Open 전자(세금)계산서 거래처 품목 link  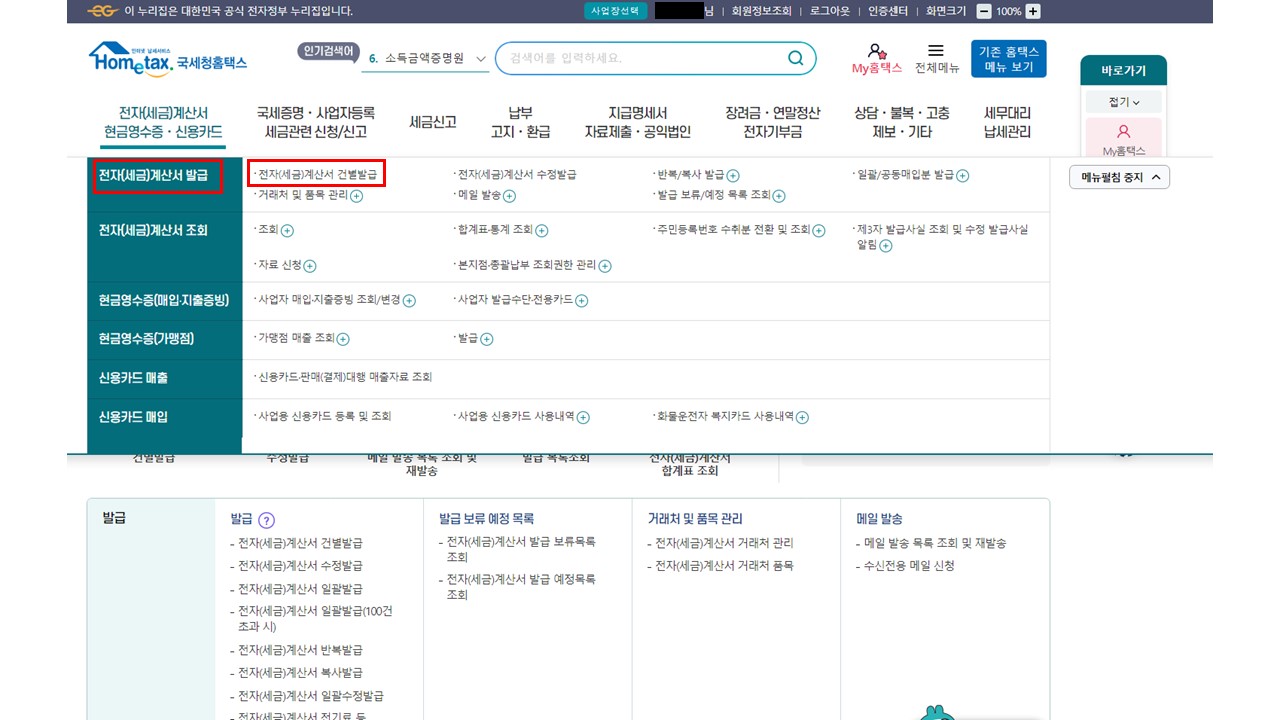[724, 566]
